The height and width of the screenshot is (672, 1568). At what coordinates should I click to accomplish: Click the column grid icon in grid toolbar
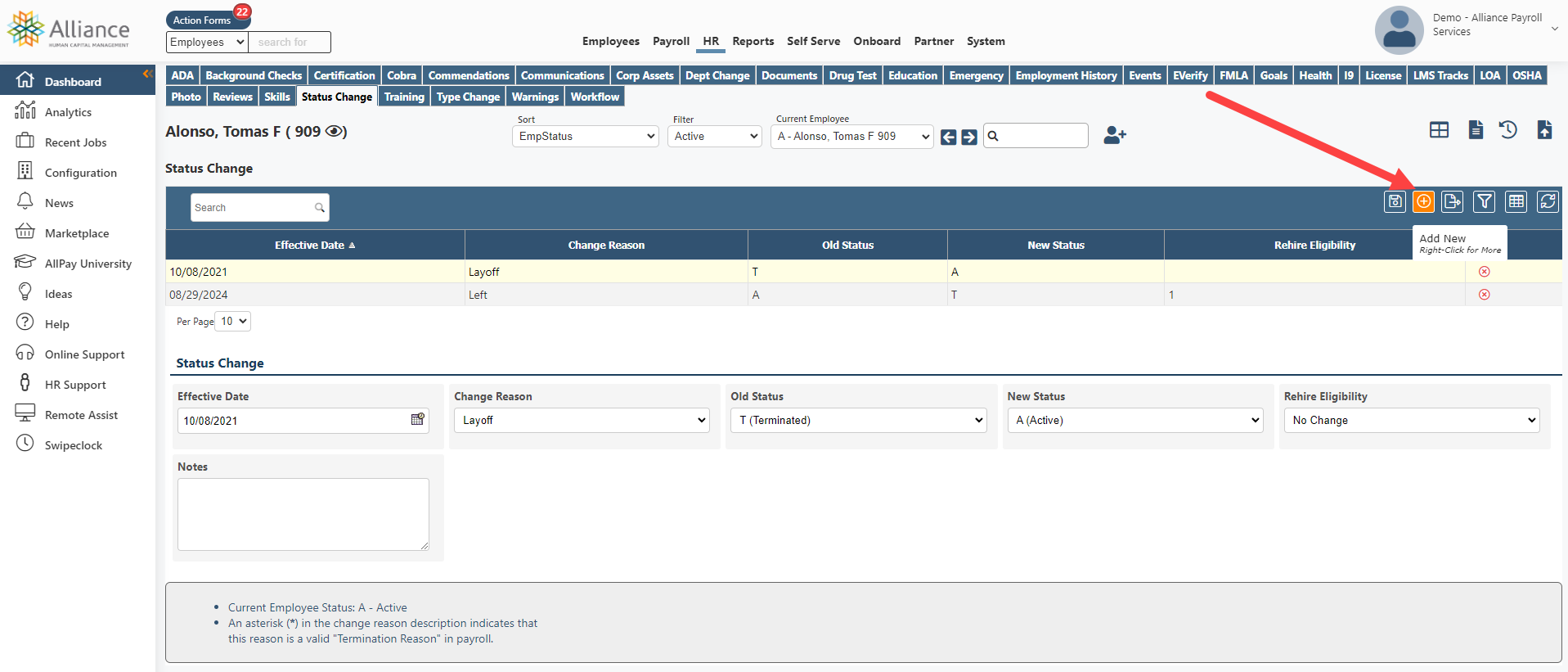1516,201
